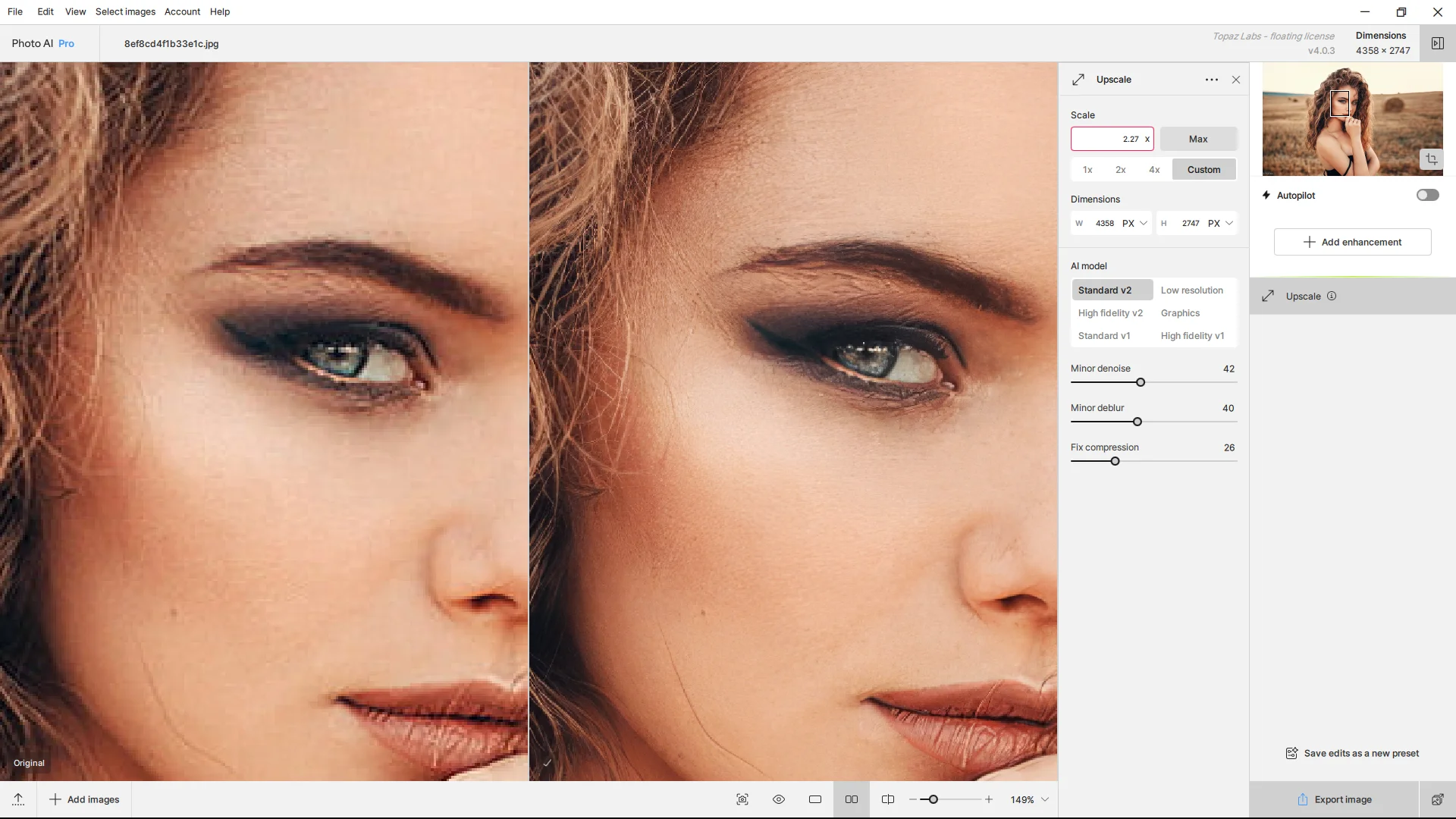This screenshot has width=1456, height=819.
Task: Click the Add enhancement button
Action: 1352,242
